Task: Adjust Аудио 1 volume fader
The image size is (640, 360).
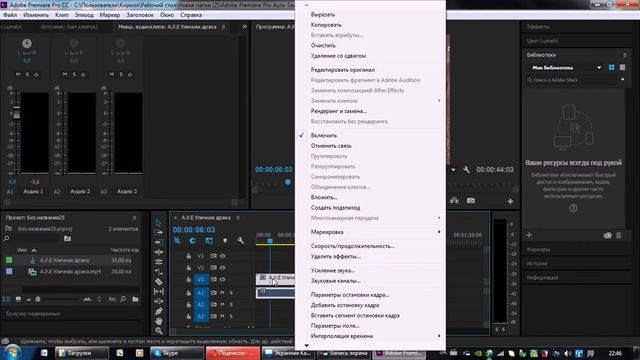Action: [x=16, y=113]
